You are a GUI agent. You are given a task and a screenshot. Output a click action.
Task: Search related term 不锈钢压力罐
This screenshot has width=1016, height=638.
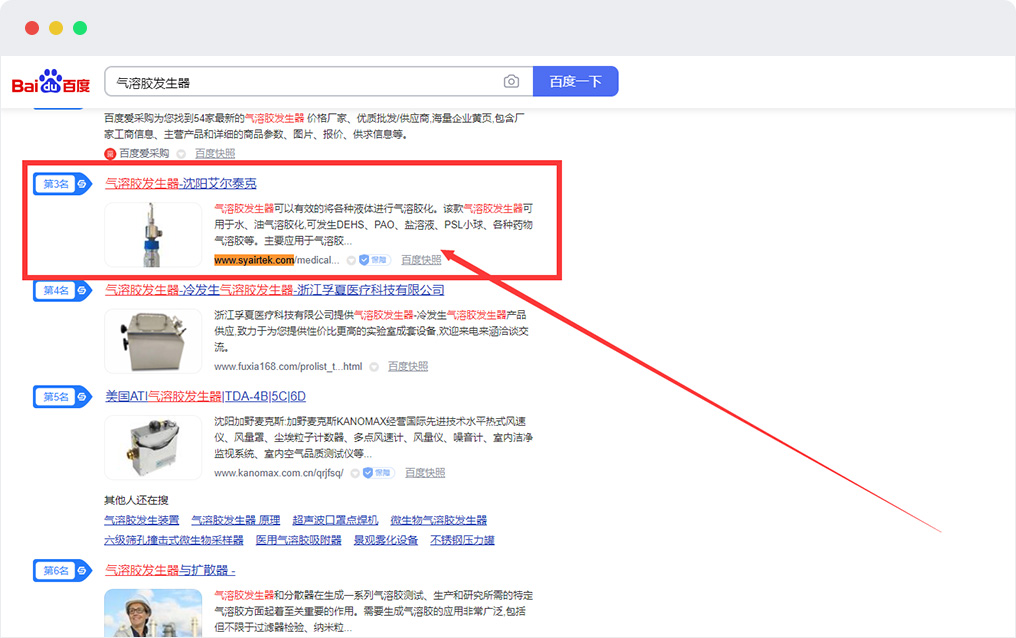[x=463, y=540]
